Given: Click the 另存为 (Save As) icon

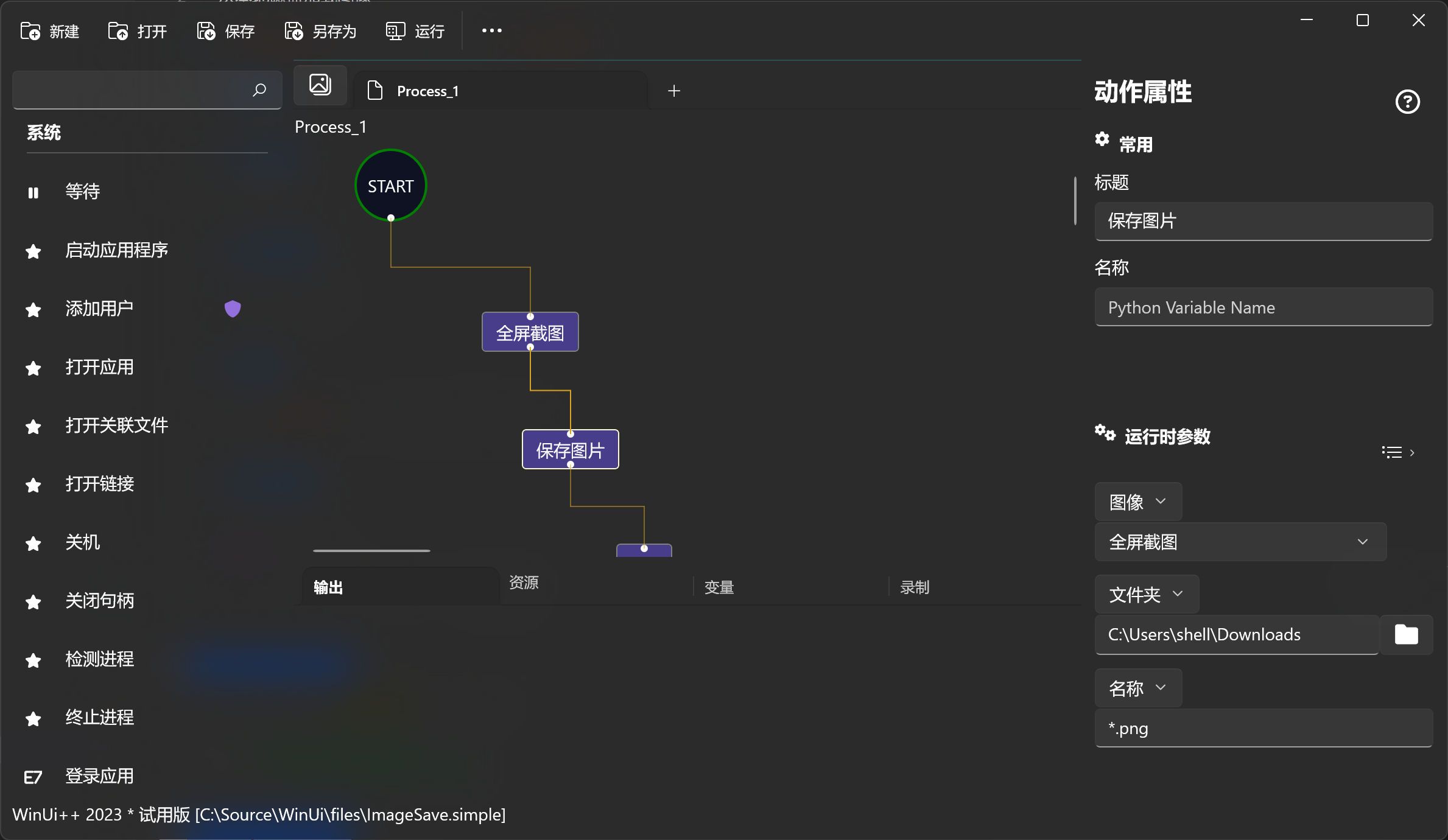Looking at the screenshot, I should [x=293, y=31].
